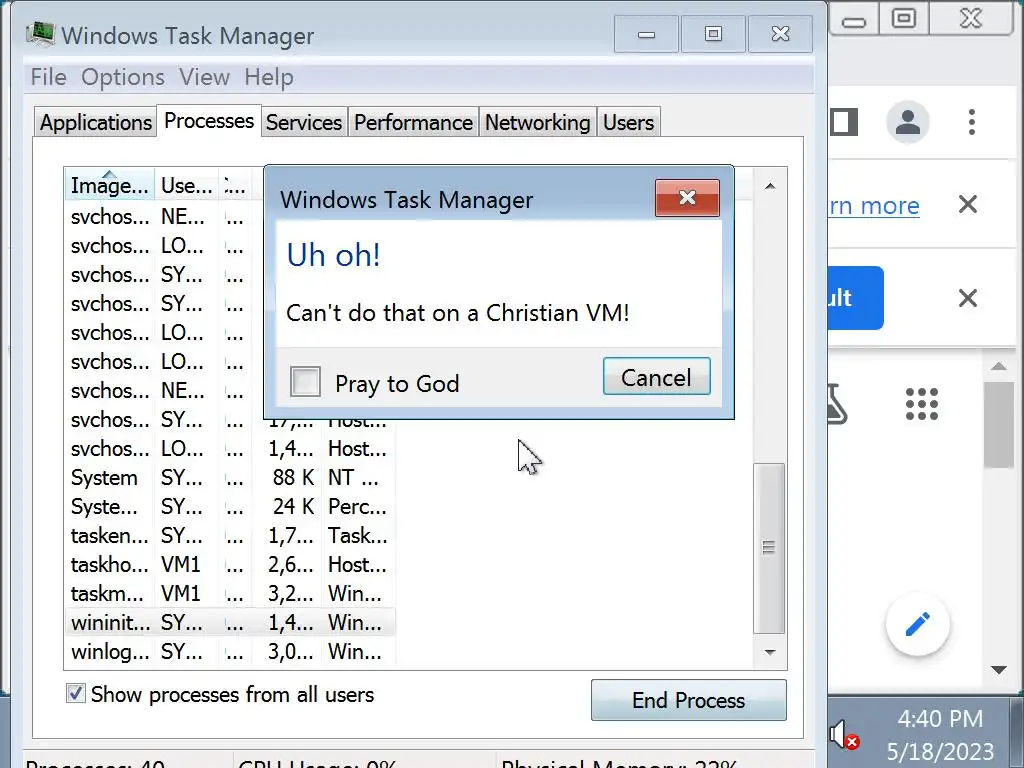Switch to the Applications tab
The width and height of the screenshot is (1024, 768).
click(95, 122)
